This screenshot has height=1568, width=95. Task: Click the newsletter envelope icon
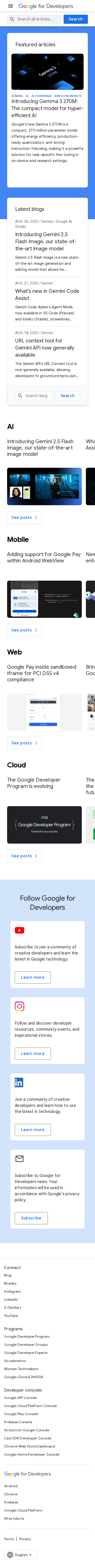pos(20,1159)
